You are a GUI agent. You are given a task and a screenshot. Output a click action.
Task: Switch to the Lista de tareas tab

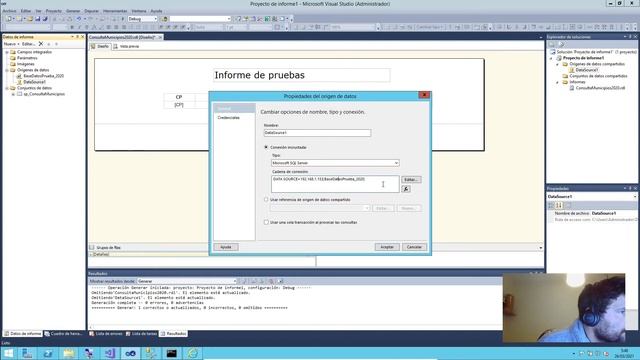pyautogui.click(x=141, y=334)
